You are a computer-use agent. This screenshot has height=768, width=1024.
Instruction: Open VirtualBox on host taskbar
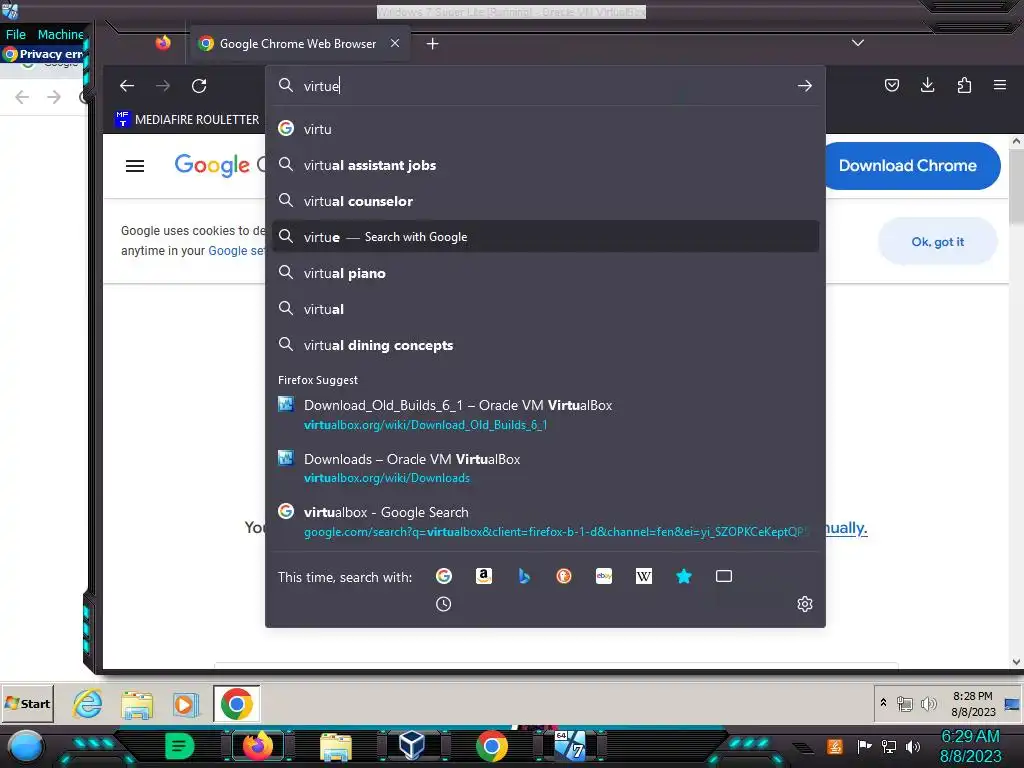[412, 746]
